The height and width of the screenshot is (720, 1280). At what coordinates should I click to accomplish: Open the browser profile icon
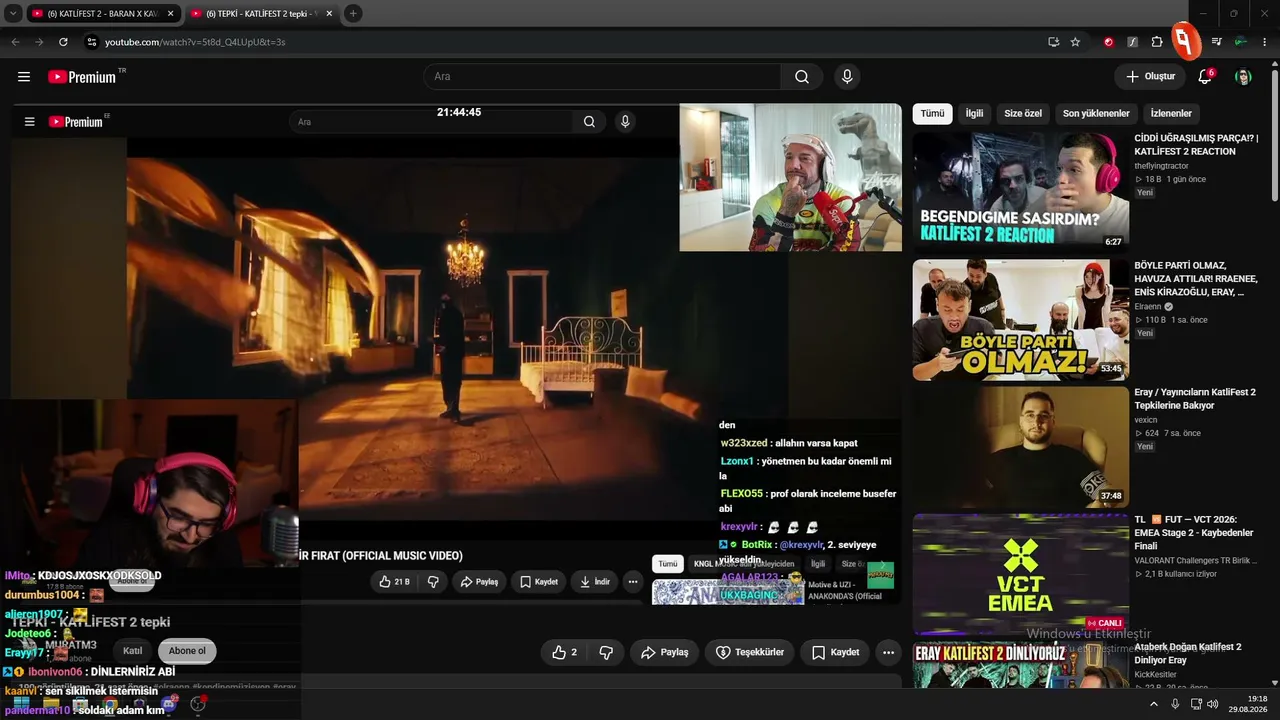[1240, 42]
